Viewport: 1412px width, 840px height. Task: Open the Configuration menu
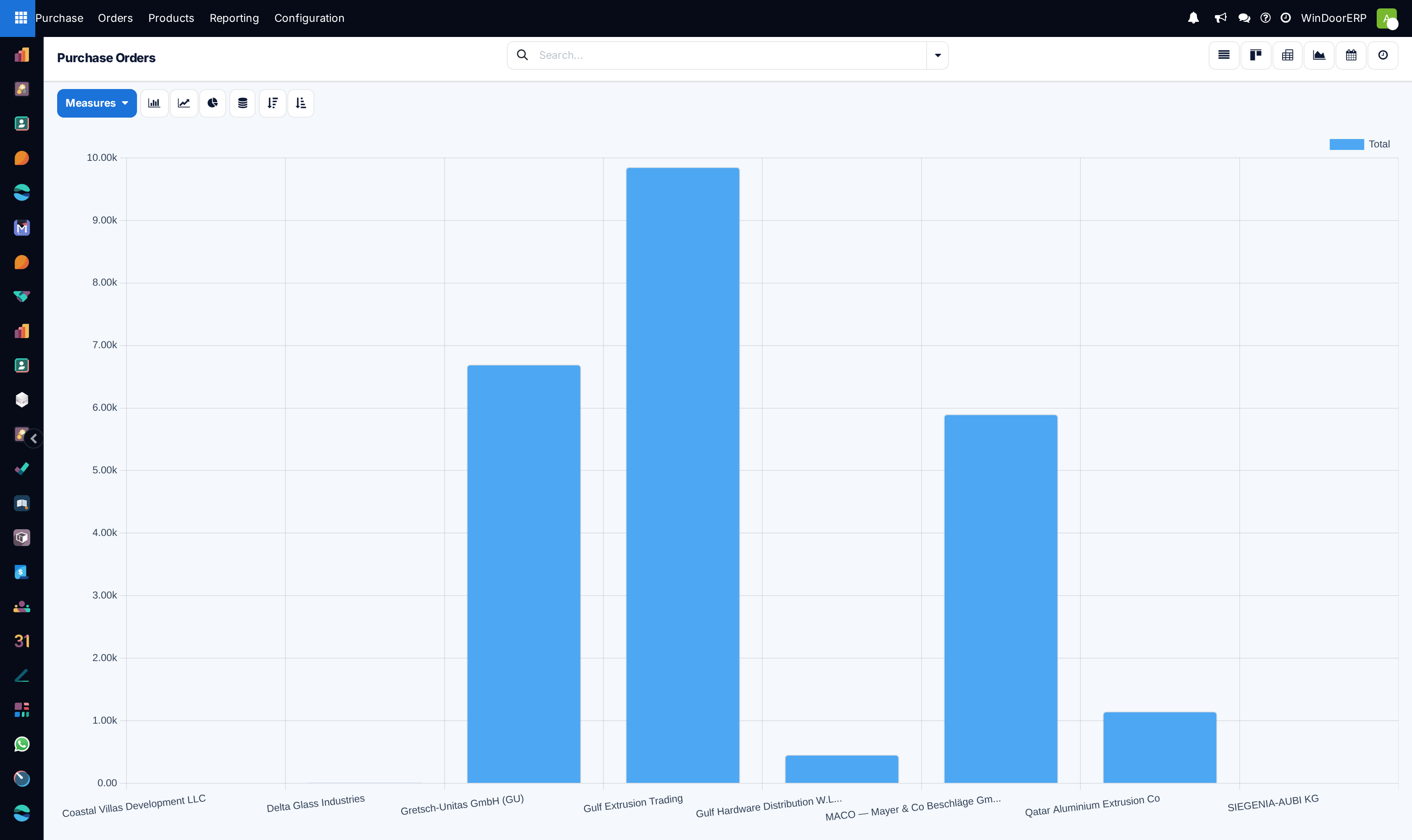[x=309, y=18]
